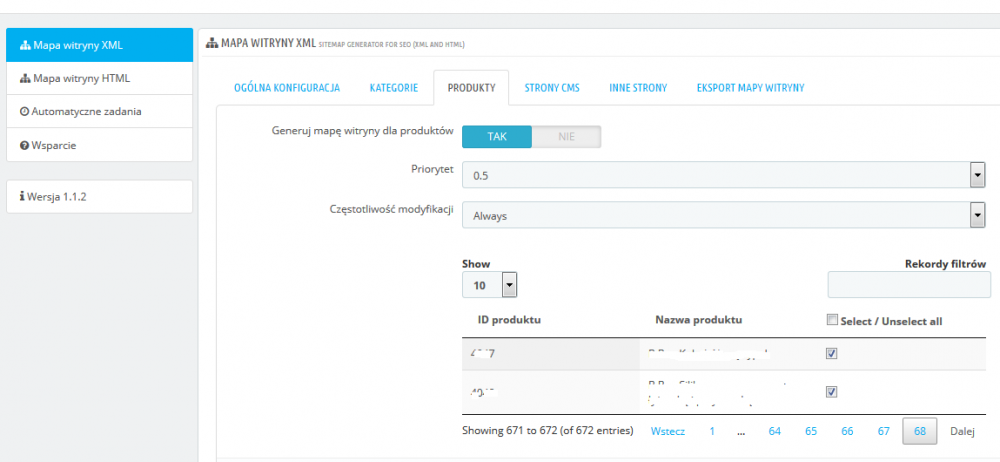Viewport: 1000px width, 462px height.
Task: Go to page 64 of products
Action: (775, 431)
